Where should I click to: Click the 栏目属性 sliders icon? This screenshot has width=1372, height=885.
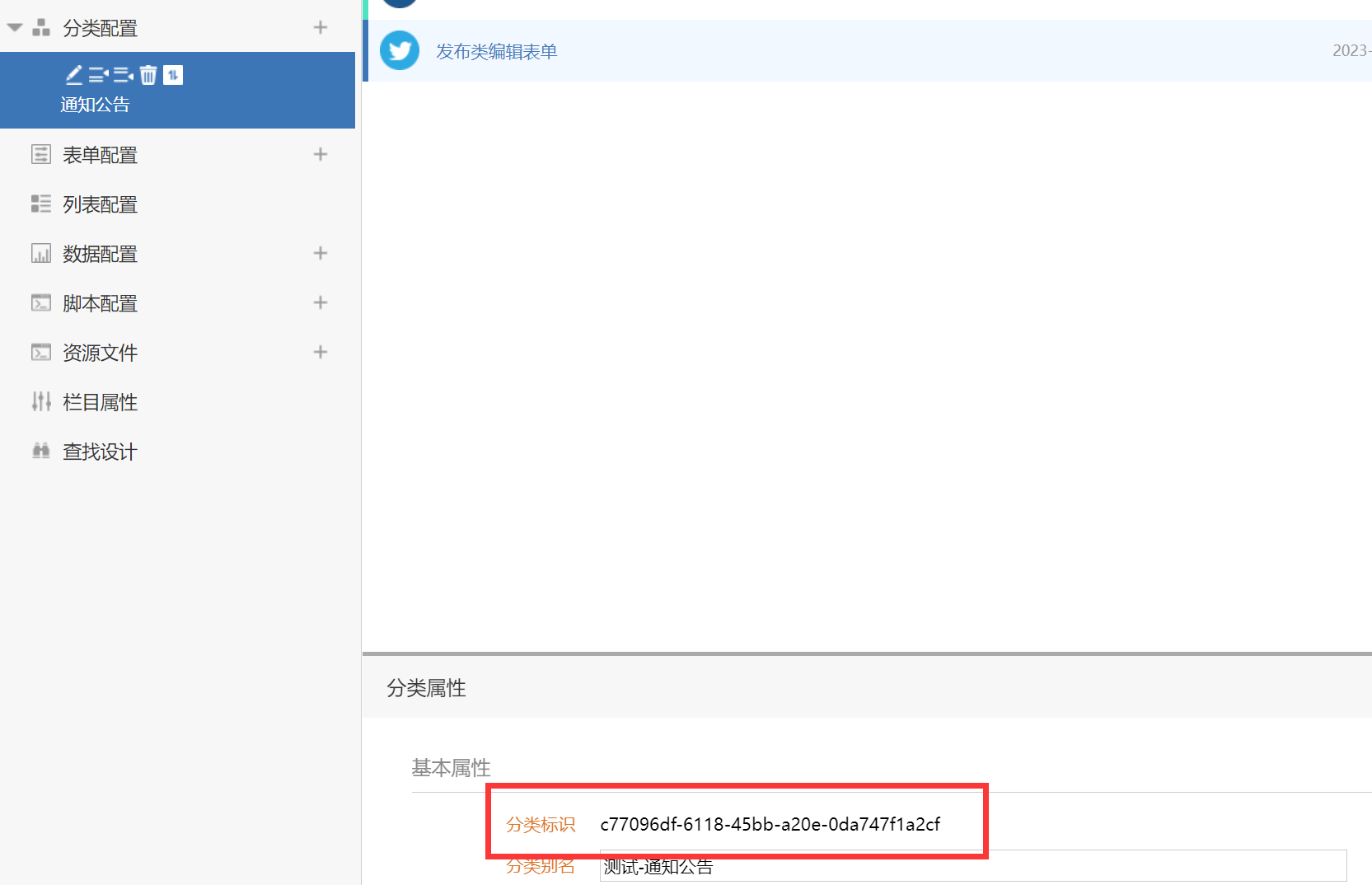(41, 401)
